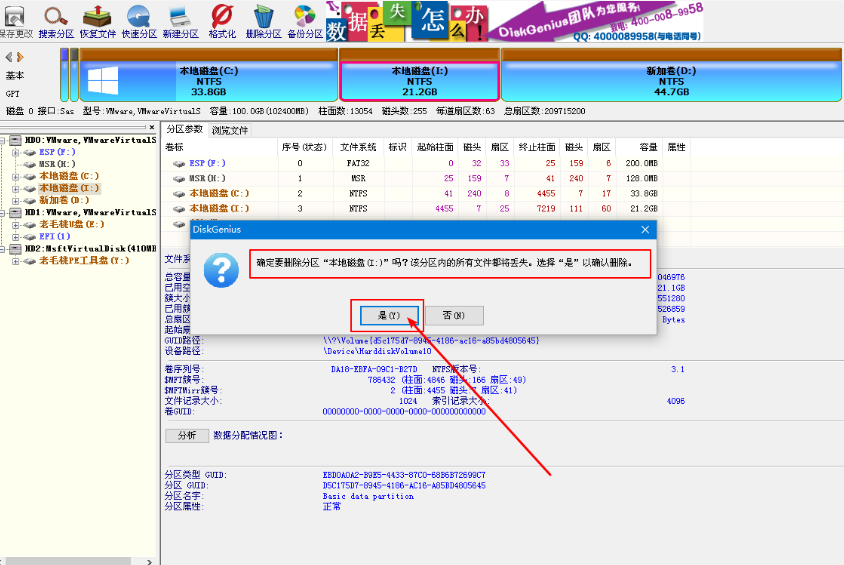This screenshot has height=565, width=844.
Task: Close the left disk tree panel
Action: coord(152,128)
